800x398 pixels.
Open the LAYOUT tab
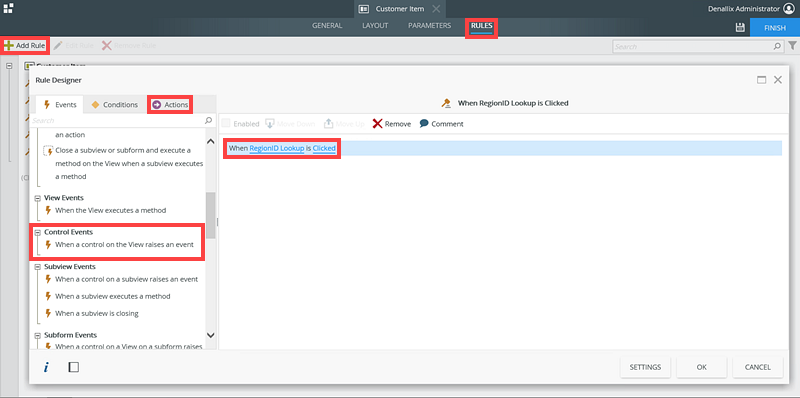tap(375, 26)
